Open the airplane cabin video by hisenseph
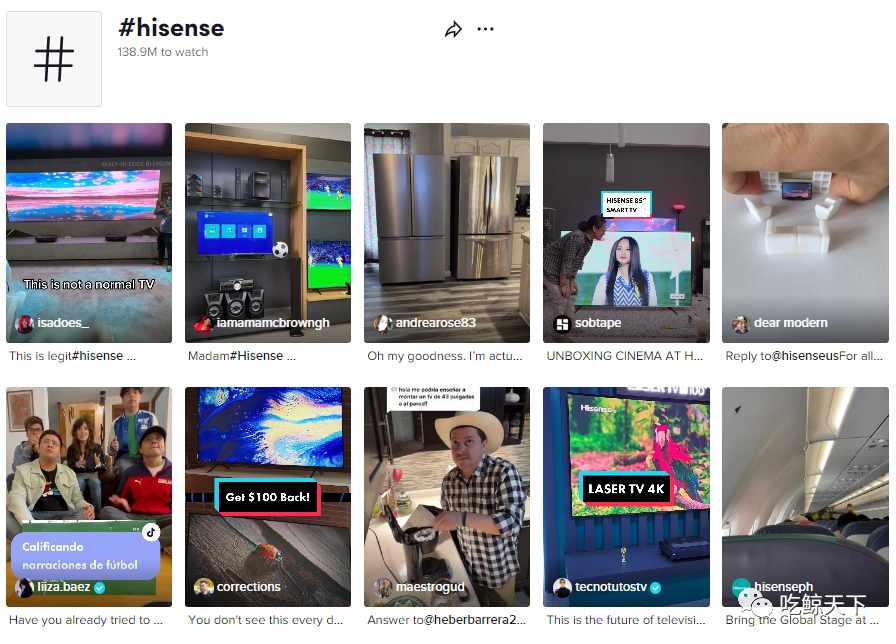This screenshot has height=644, width=896. 805,497
